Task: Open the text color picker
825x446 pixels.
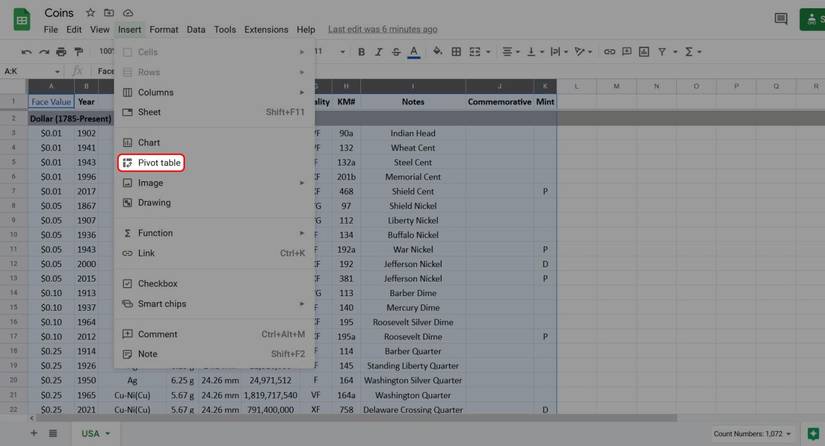Action: click(414, 52)
